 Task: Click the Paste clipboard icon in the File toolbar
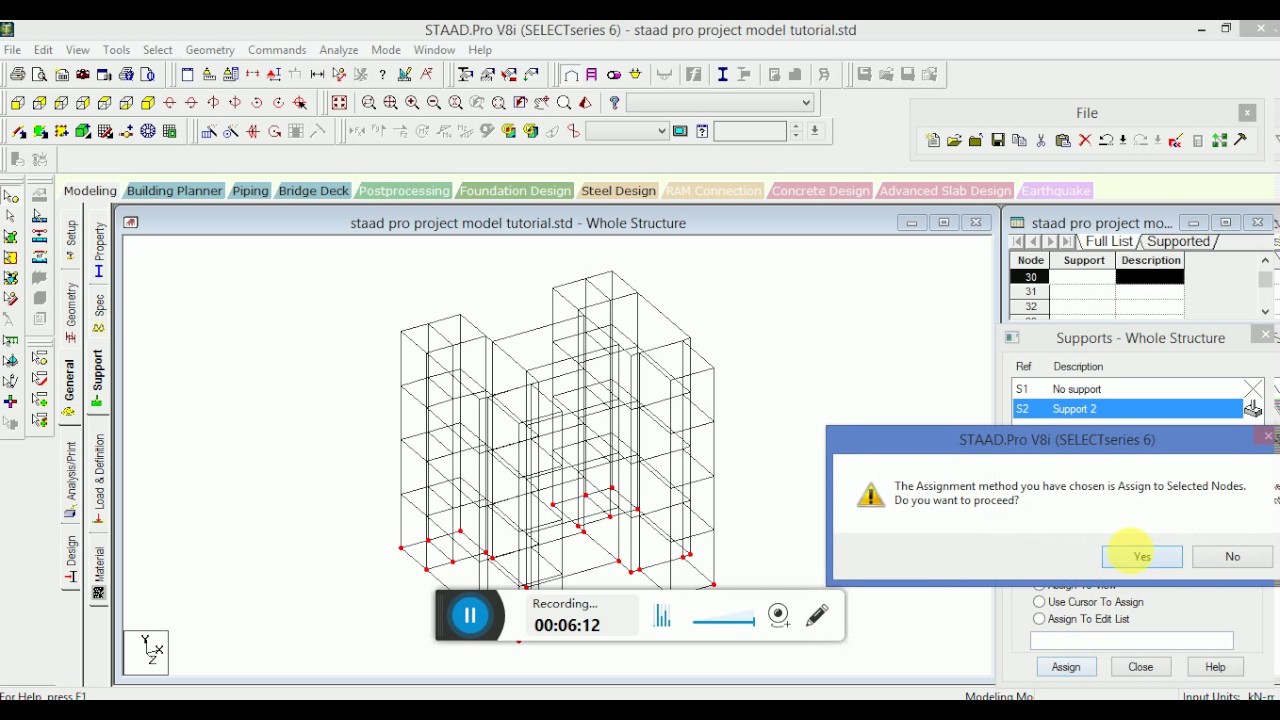click(x=1062, y=141)
